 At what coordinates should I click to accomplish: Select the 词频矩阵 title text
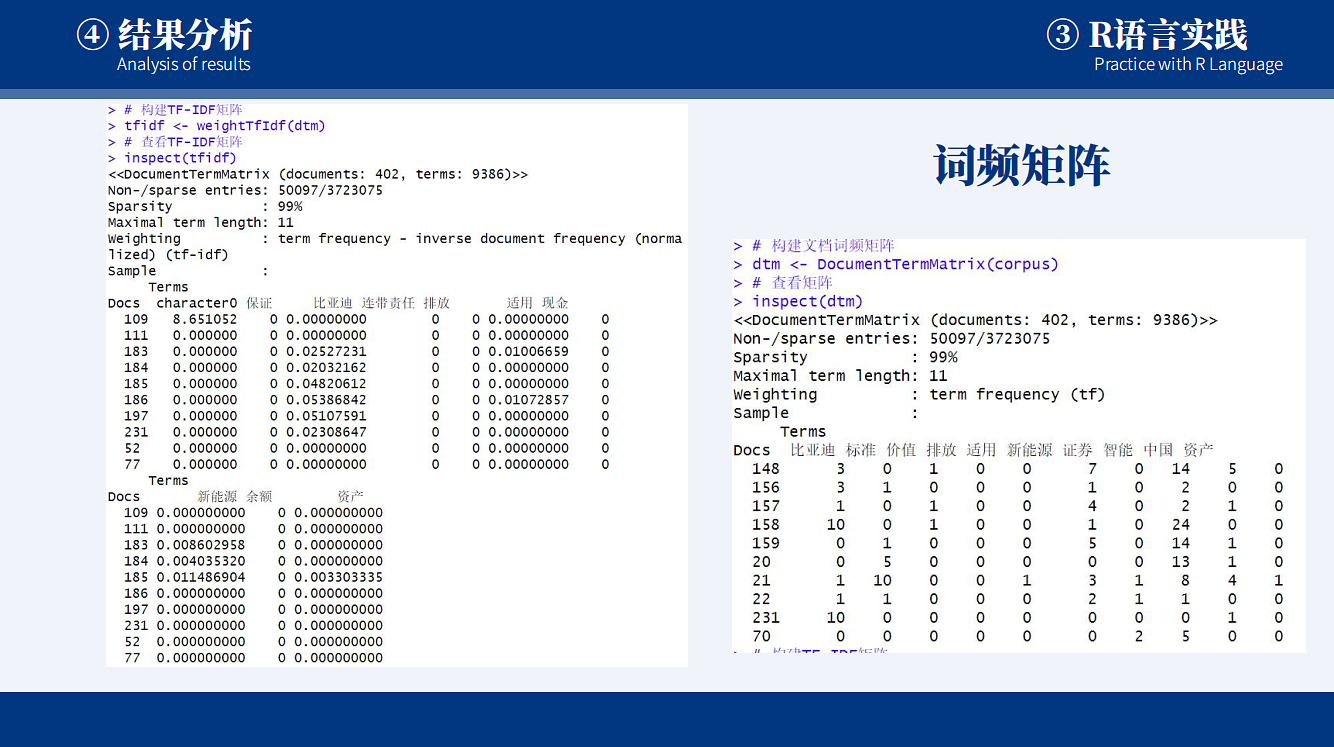point(1021,165)
